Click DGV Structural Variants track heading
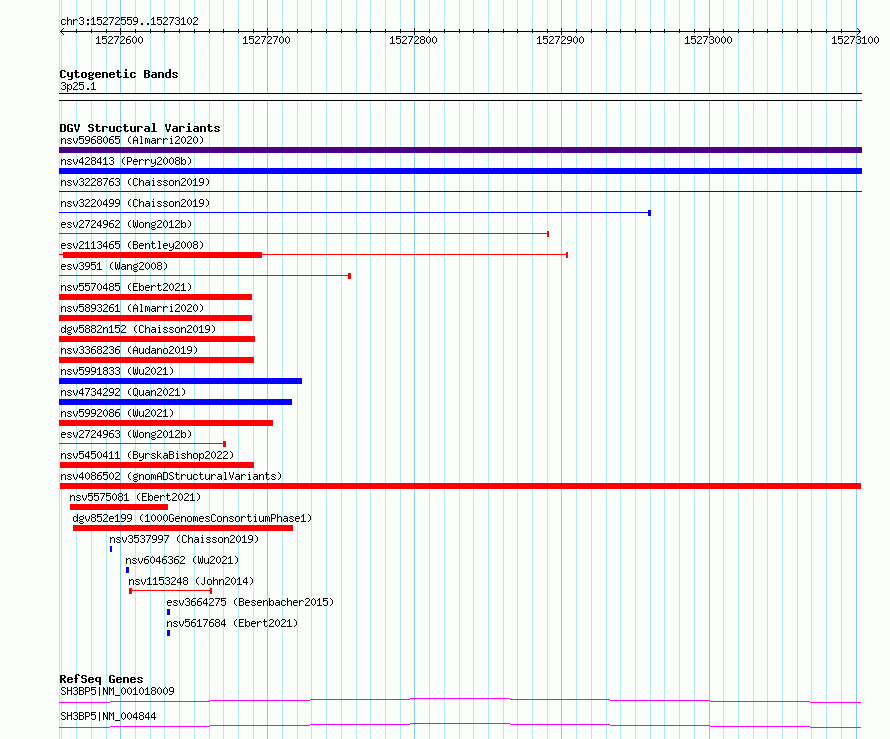The image size is (890, 739). [140, 128]
